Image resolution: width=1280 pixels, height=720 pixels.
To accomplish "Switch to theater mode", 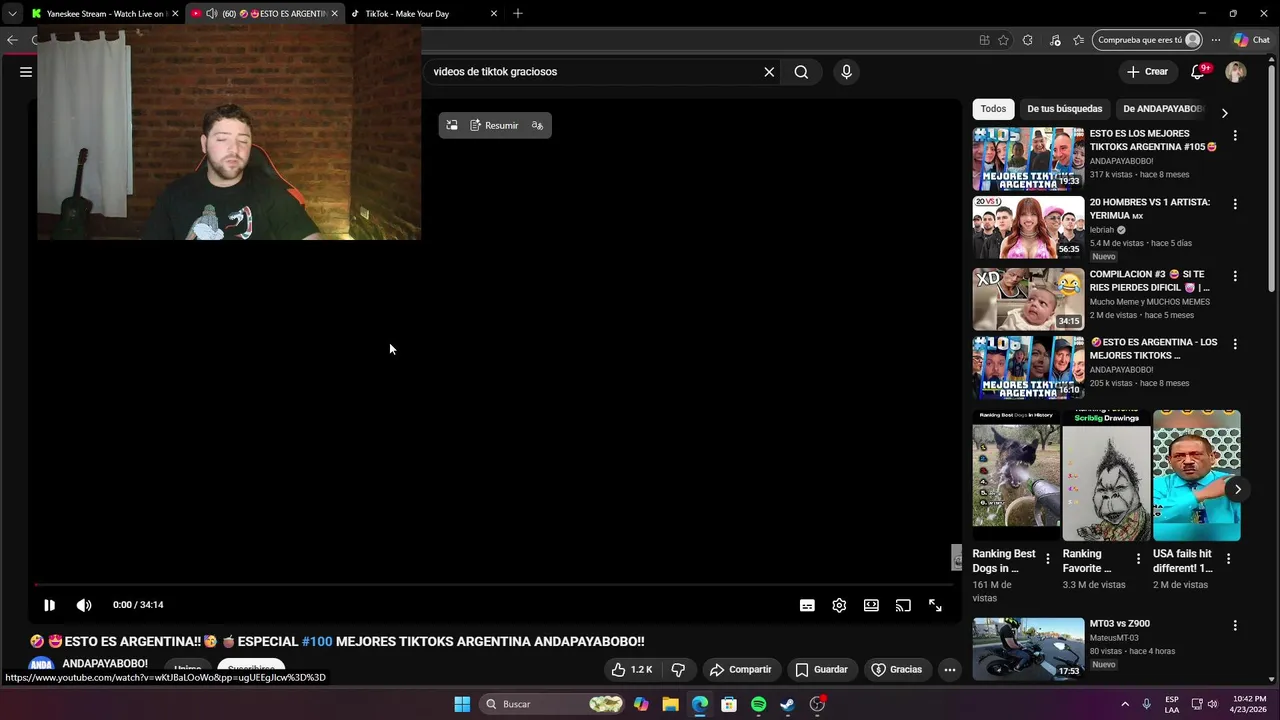I will [871, 605].
